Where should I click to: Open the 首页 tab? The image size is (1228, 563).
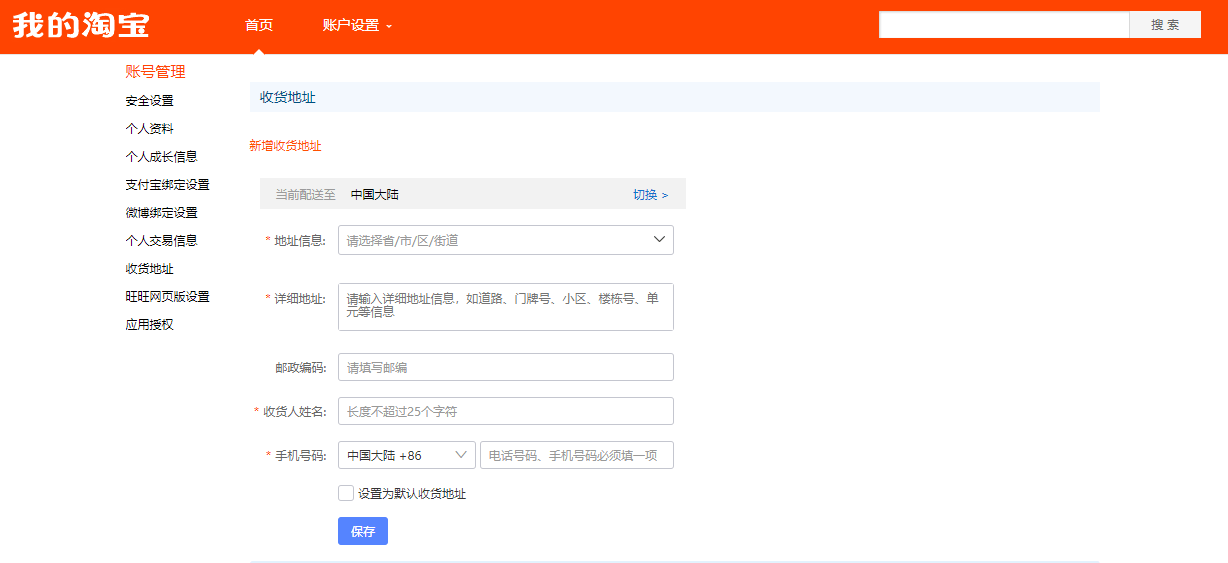pos(259,25)
